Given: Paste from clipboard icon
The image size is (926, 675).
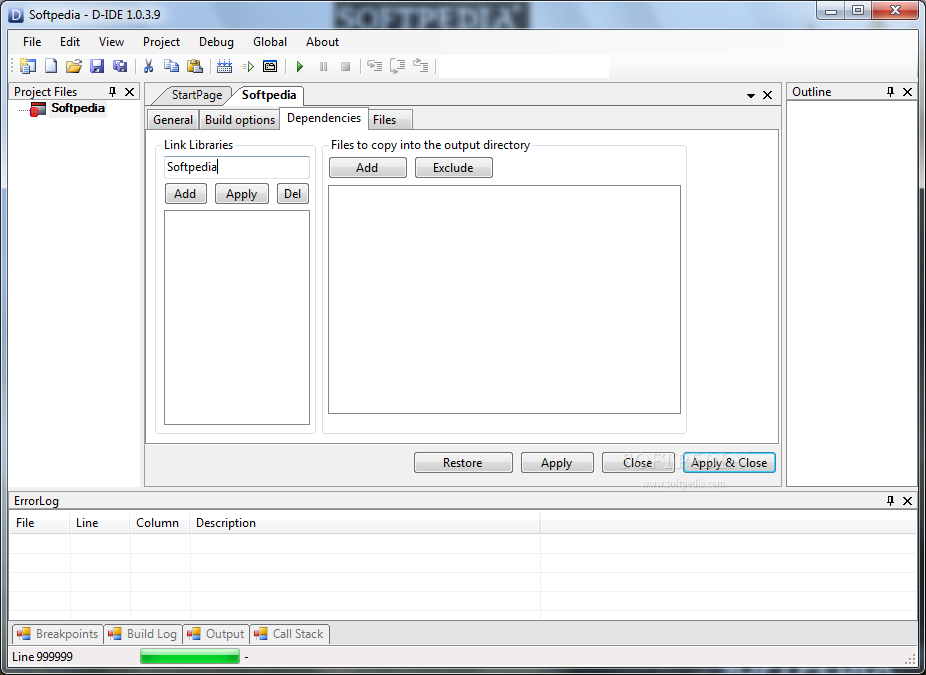Looking at the screenshot, I should point(195,66).
